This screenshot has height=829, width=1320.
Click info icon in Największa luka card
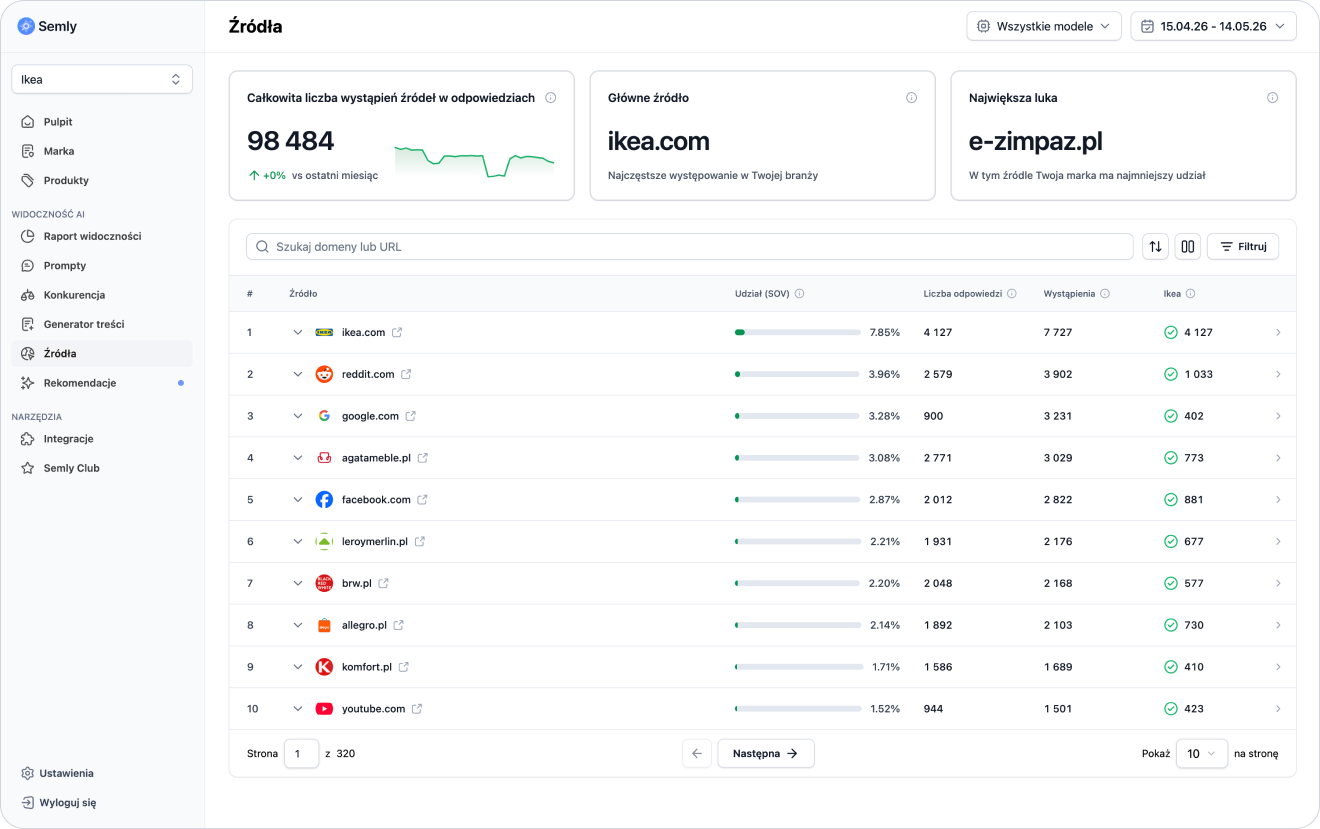[1272, 98]
